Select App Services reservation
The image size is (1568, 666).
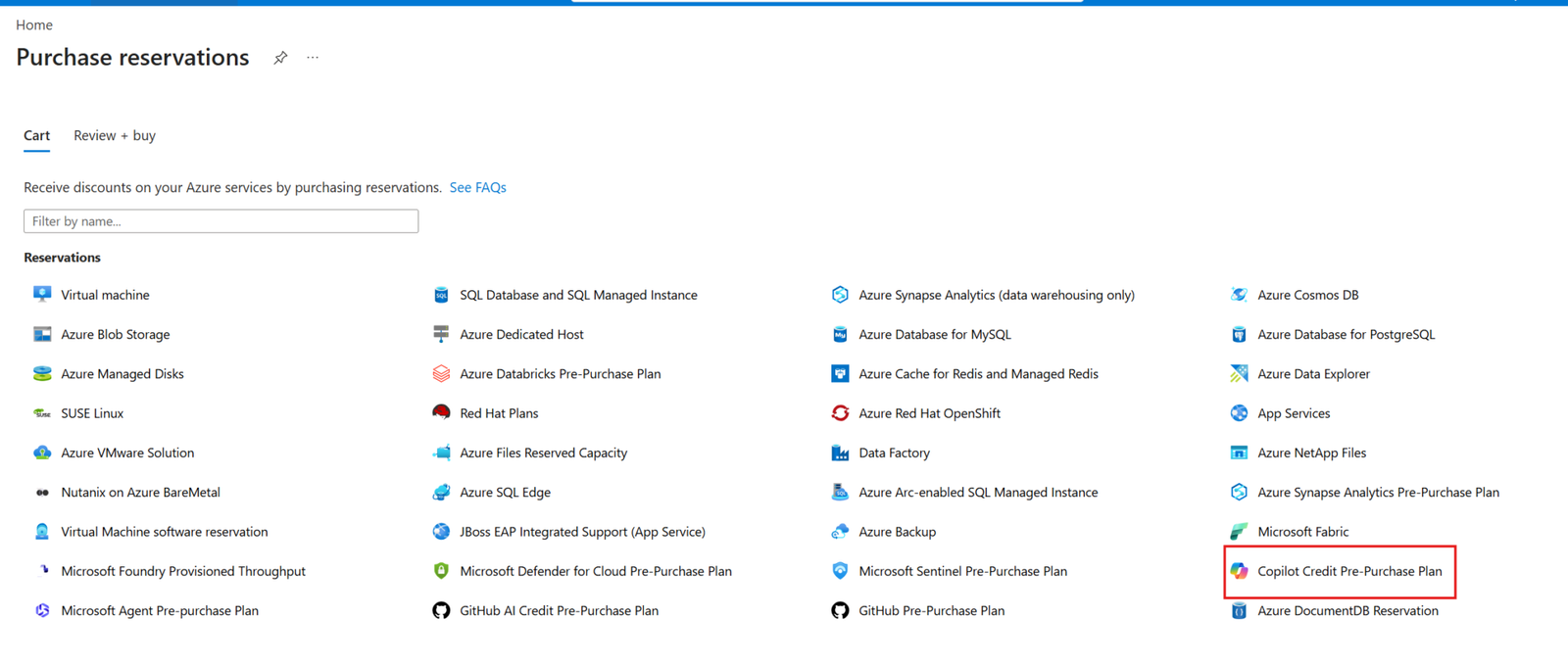point(1294,413)
